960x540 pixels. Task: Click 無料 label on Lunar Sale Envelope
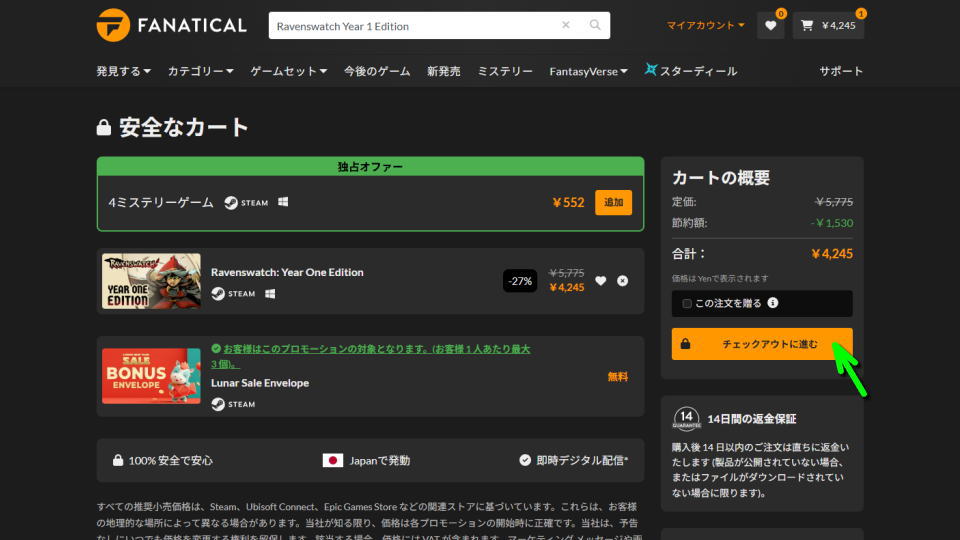coord(618,377)
